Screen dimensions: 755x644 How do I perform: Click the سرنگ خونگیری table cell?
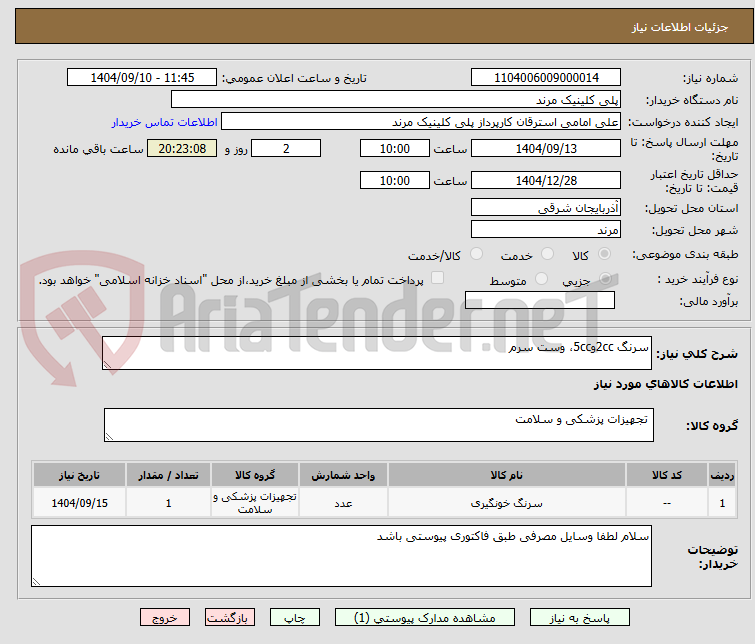[507, 503]
